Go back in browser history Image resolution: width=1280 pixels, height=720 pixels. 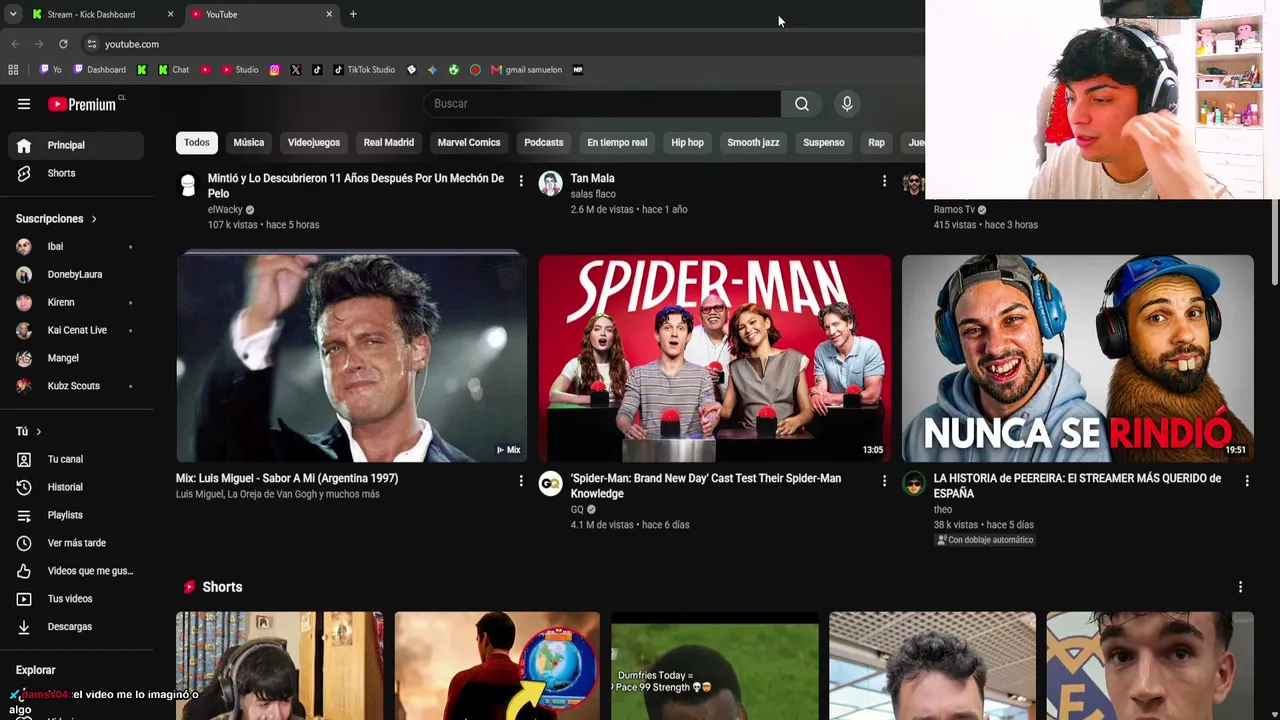click(x=15, y=44)
